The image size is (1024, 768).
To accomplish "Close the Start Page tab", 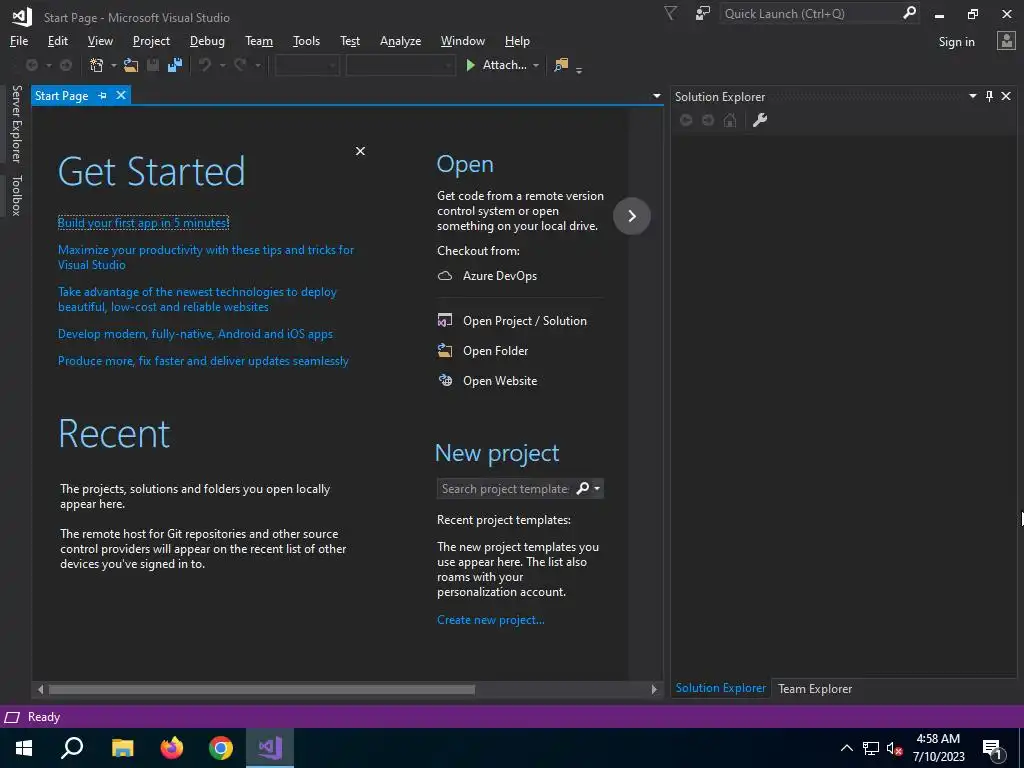I will coord(121,95).
